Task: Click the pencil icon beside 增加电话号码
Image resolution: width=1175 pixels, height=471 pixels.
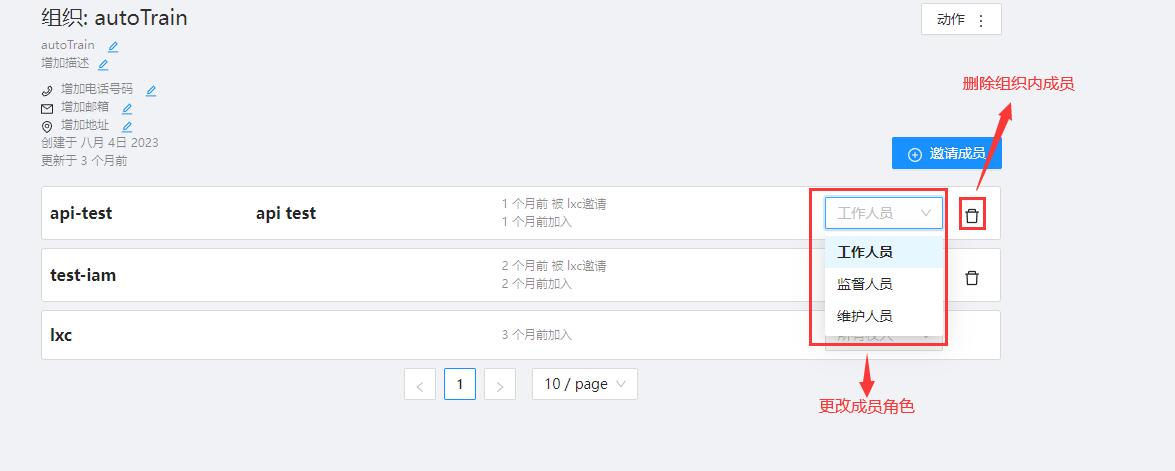Action: coord(151,90)
